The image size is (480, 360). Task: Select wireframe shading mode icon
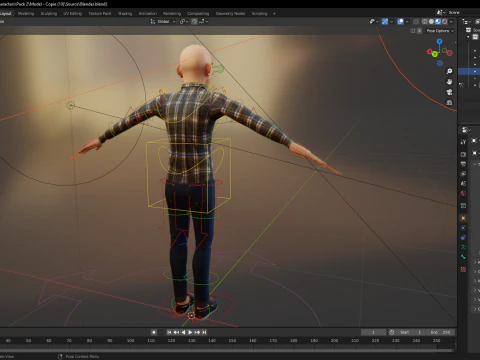coord(425,22)
